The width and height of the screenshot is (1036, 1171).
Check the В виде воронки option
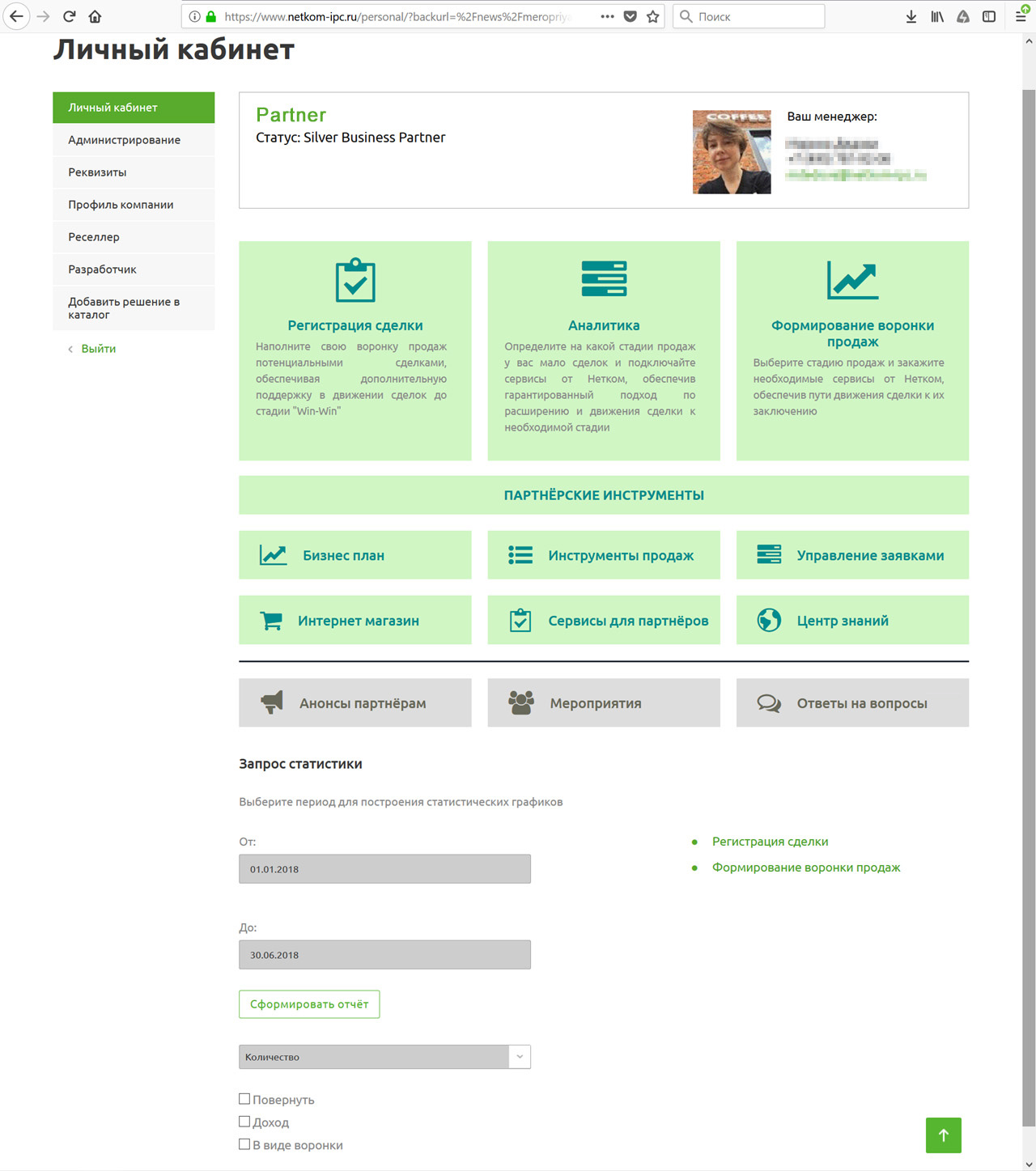pyautogui.click(x=244, y=1144)
